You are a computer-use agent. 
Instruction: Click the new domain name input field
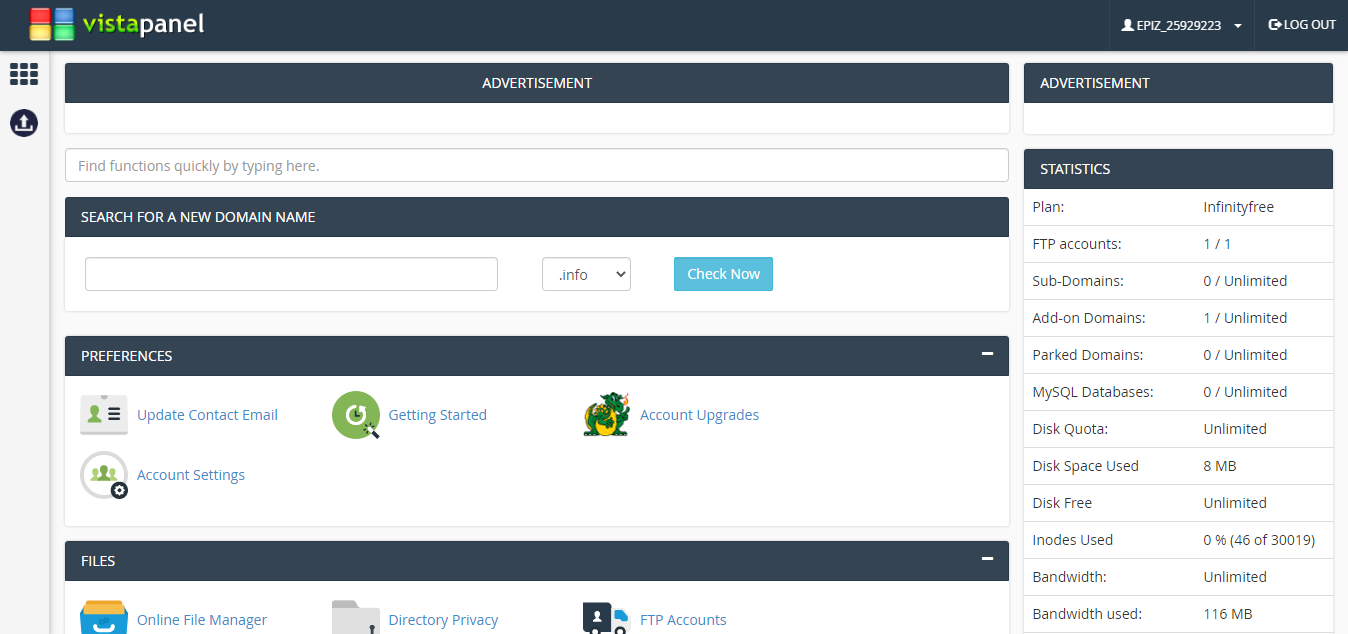pyautogui.click(x=291, y=274)
